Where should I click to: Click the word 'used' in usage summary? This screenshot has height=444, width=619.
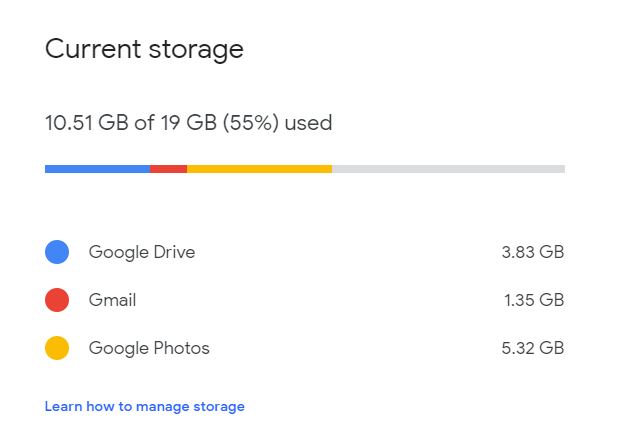(x=308, y=123)
